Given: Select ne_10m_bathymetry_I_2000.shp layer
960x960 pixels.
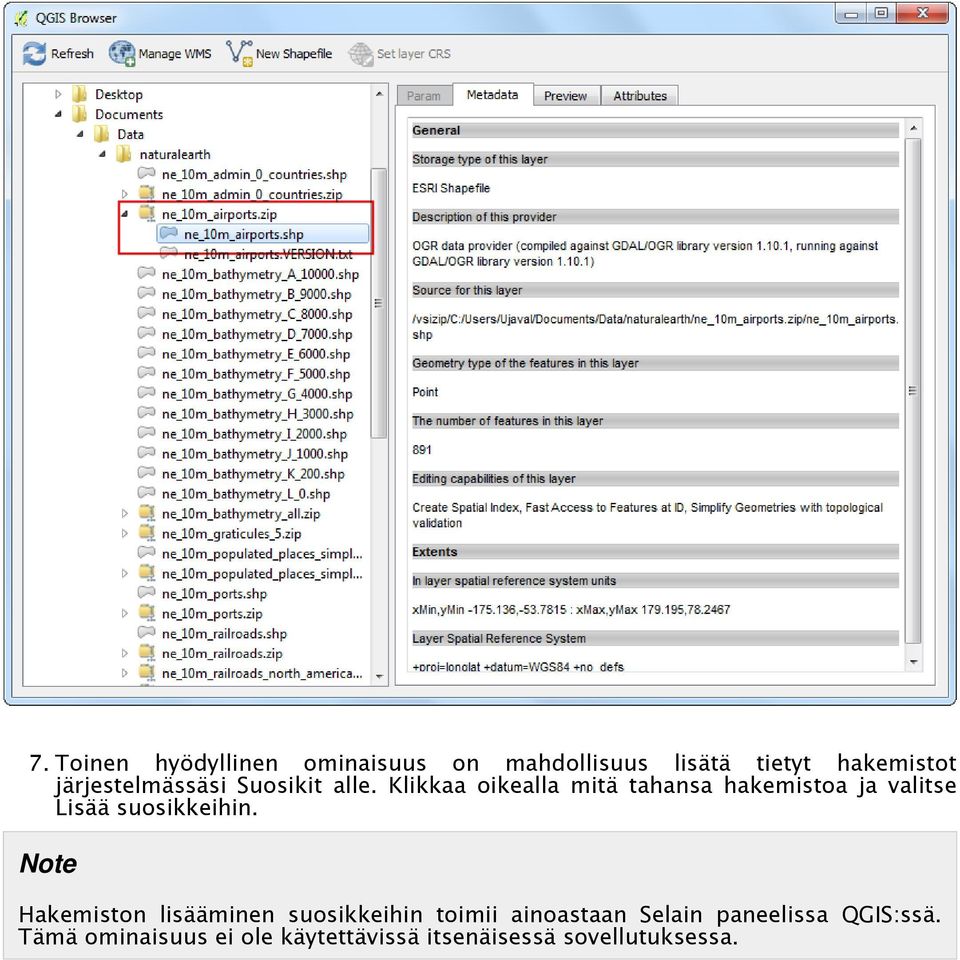Looking at the screenshot, I should click(254, 434).
